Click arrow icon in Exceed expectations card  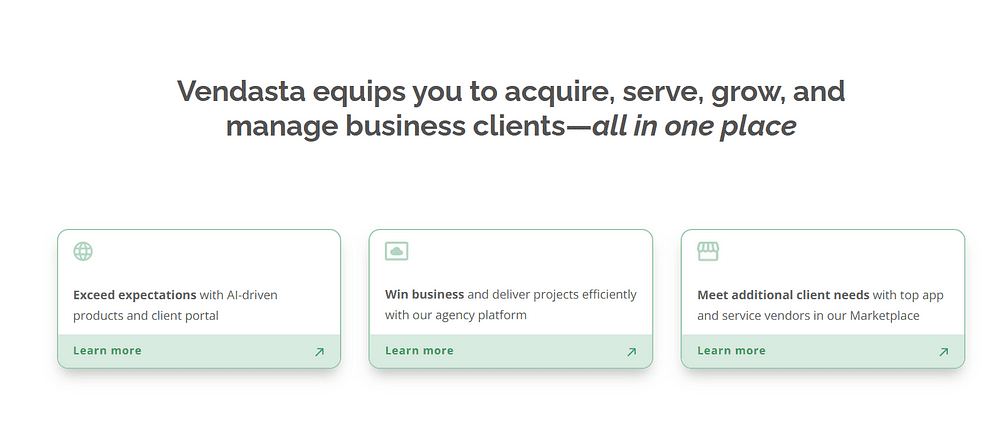pyautogui.click(x=320, y=351)
